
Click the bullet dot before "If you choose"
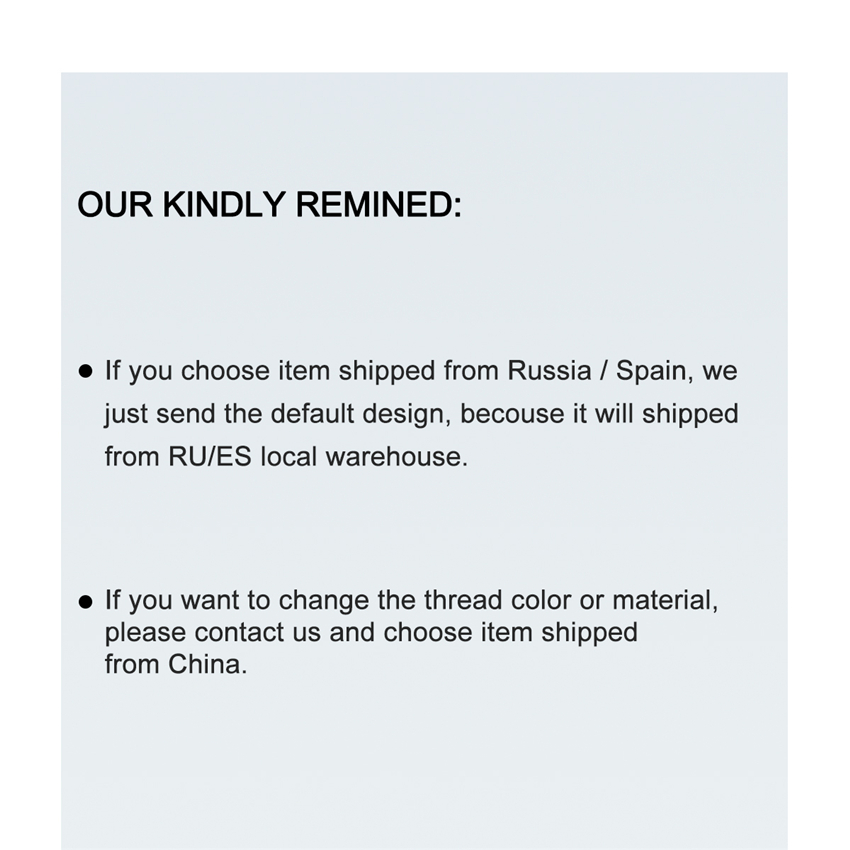pos(86,372)
